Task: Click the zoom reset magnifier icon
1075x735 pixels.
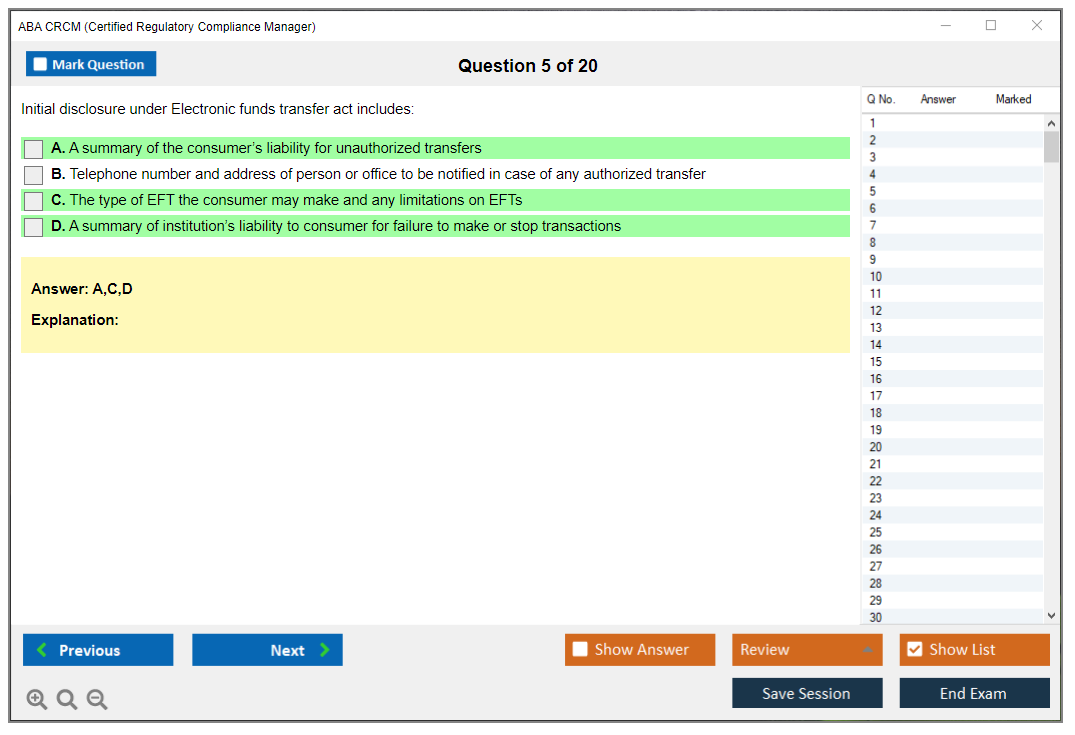Action: [67, 700]
